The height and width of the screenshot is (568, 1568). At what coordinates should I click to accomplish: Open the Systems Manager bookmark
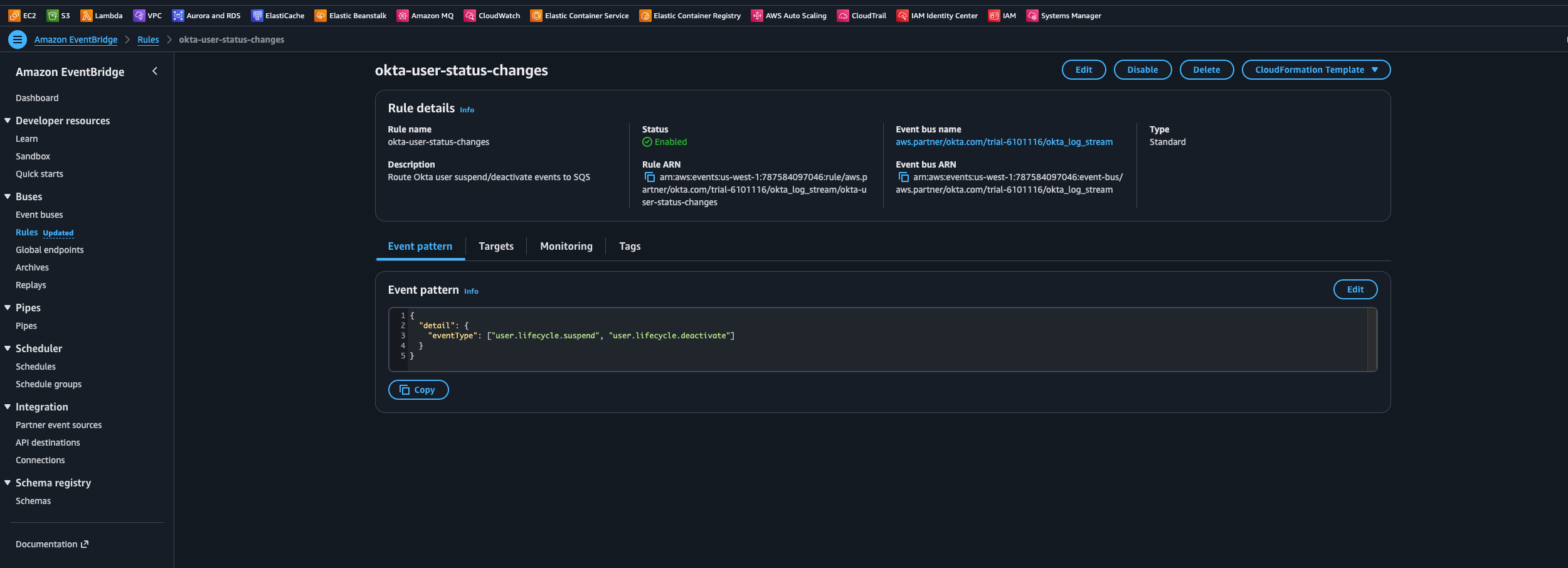[1064, 15]
